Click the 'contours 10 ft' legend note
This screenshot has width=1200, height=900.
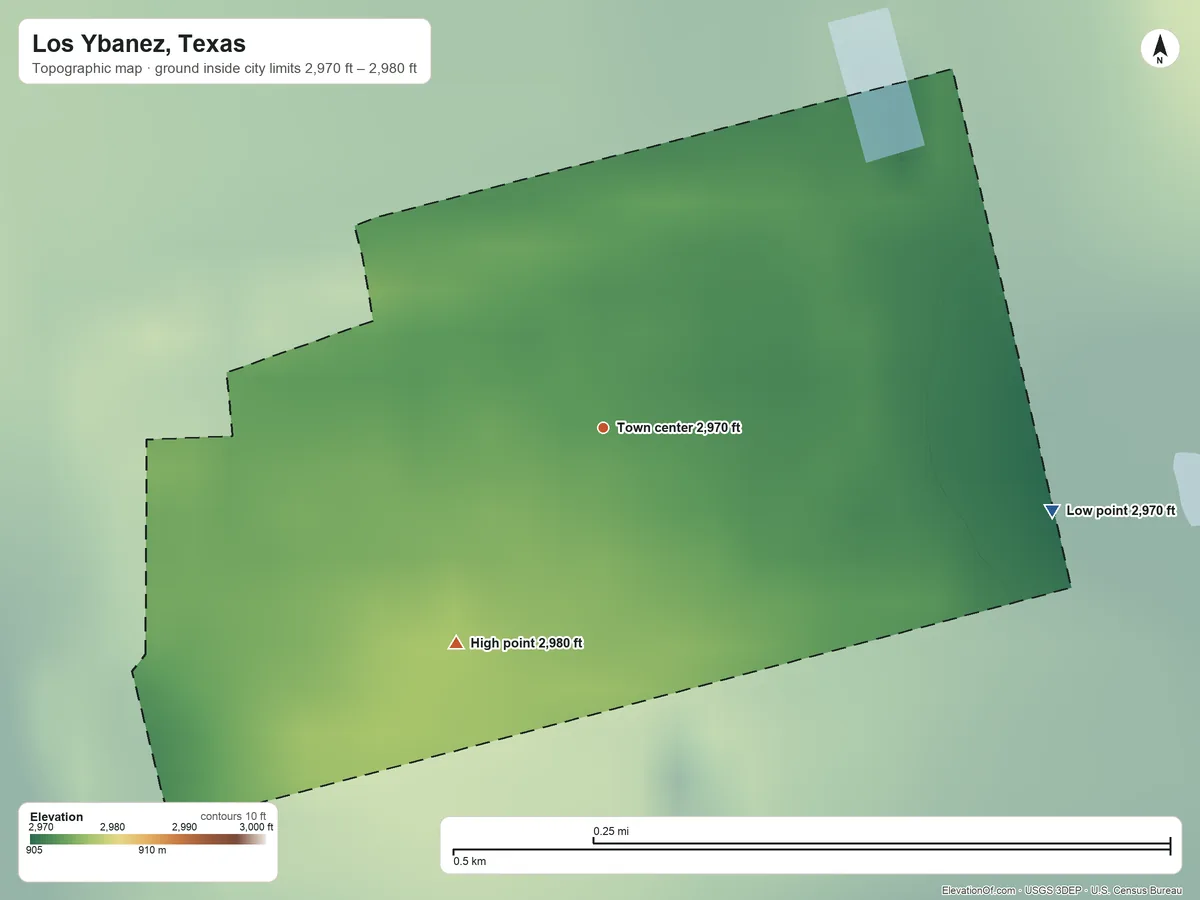click(234, 817)
